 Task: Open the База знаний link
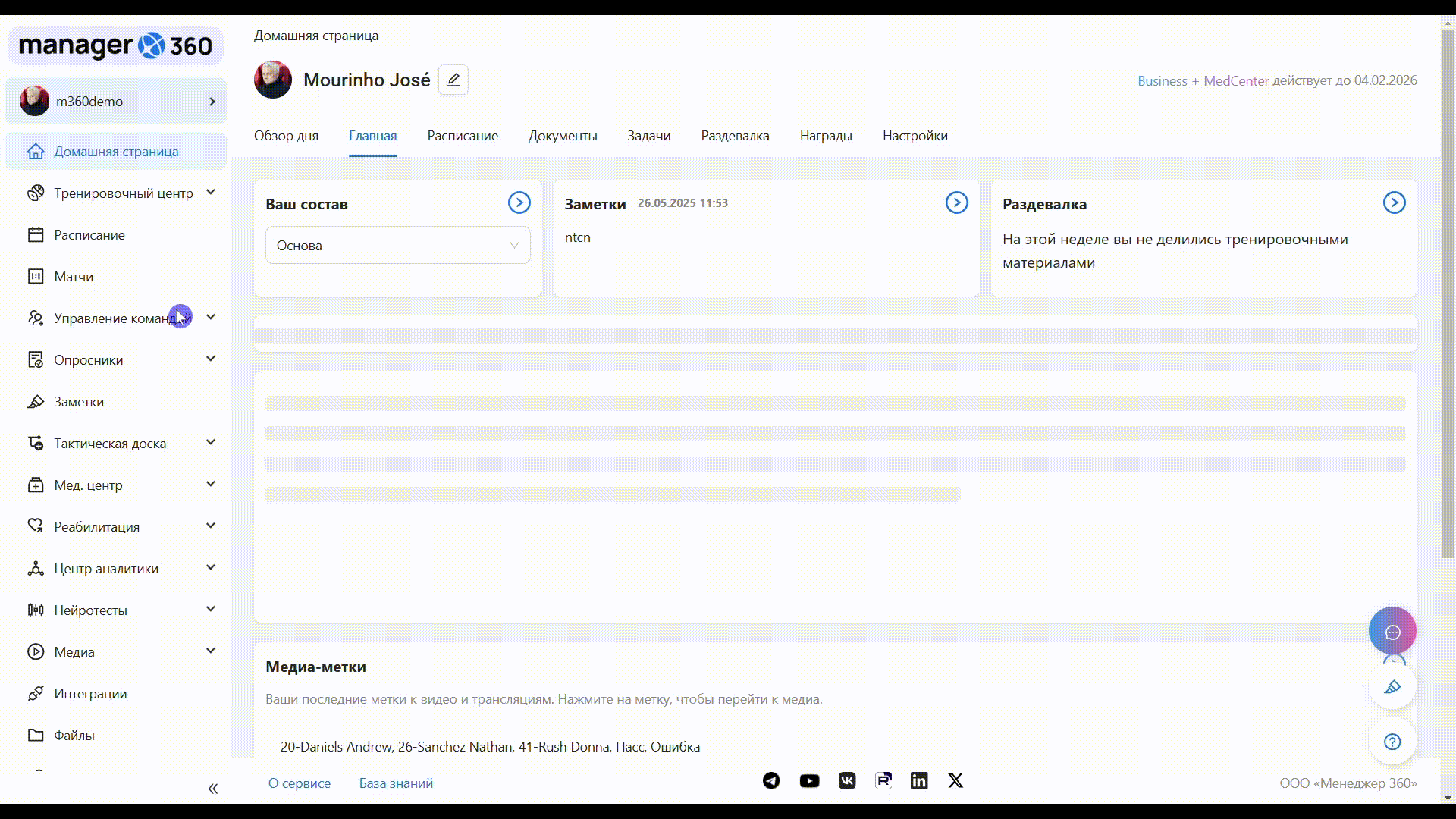coord(396,783)
